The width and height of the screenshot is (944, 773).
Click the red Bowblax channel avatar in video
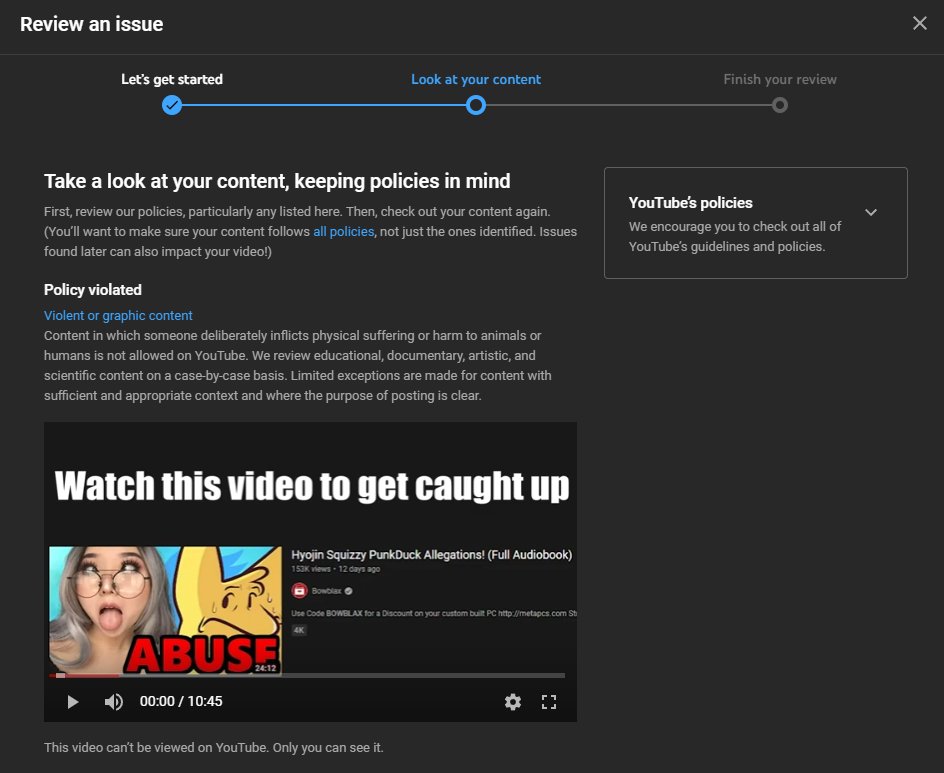click(x=299, y=591)
